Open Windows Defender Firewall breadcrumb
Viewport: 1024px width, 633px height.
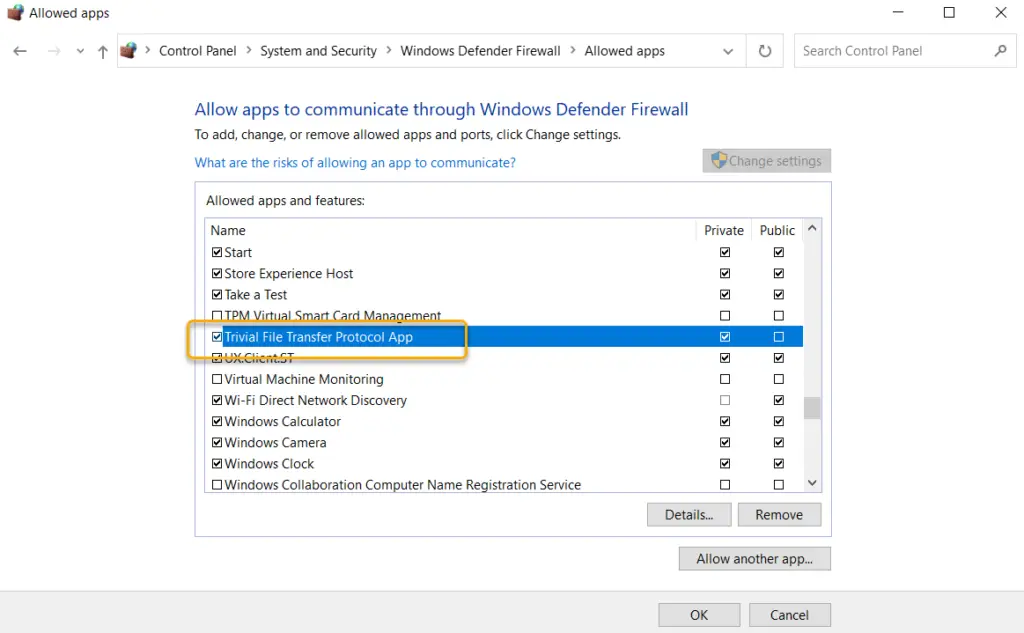tap(480, 51)
